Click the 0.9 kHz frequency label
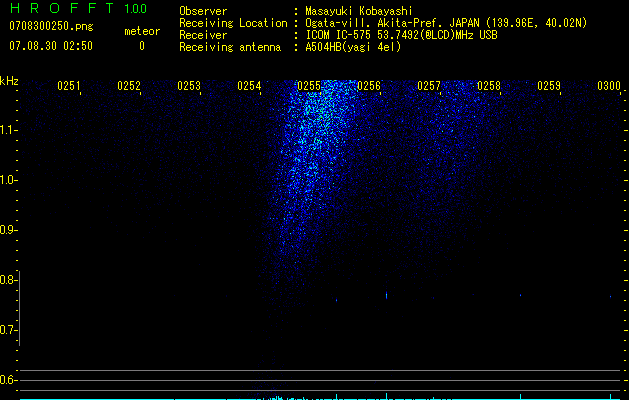 pos(8,230)
